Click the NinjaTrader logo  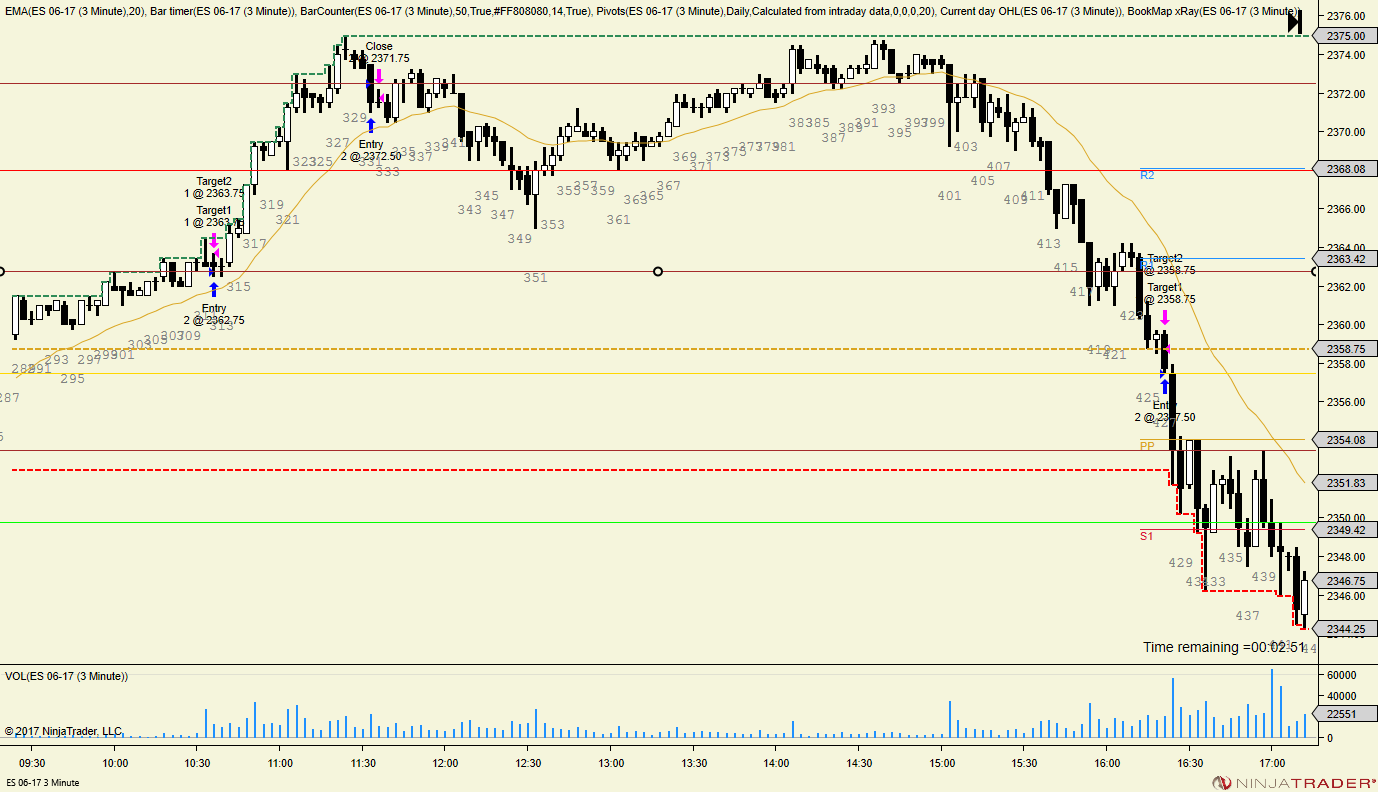coord(1294,783)
